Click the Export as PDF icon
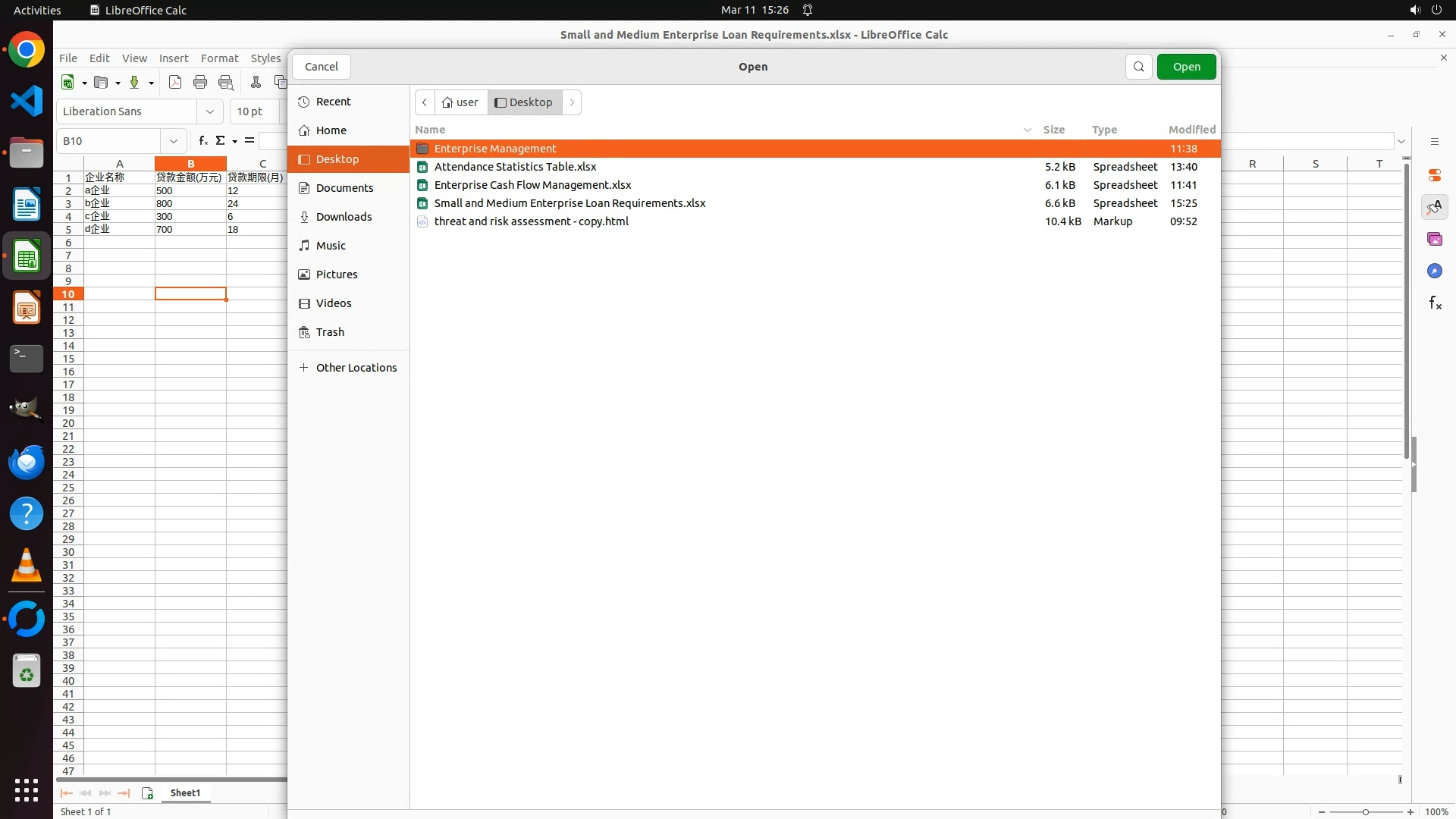 175,83
